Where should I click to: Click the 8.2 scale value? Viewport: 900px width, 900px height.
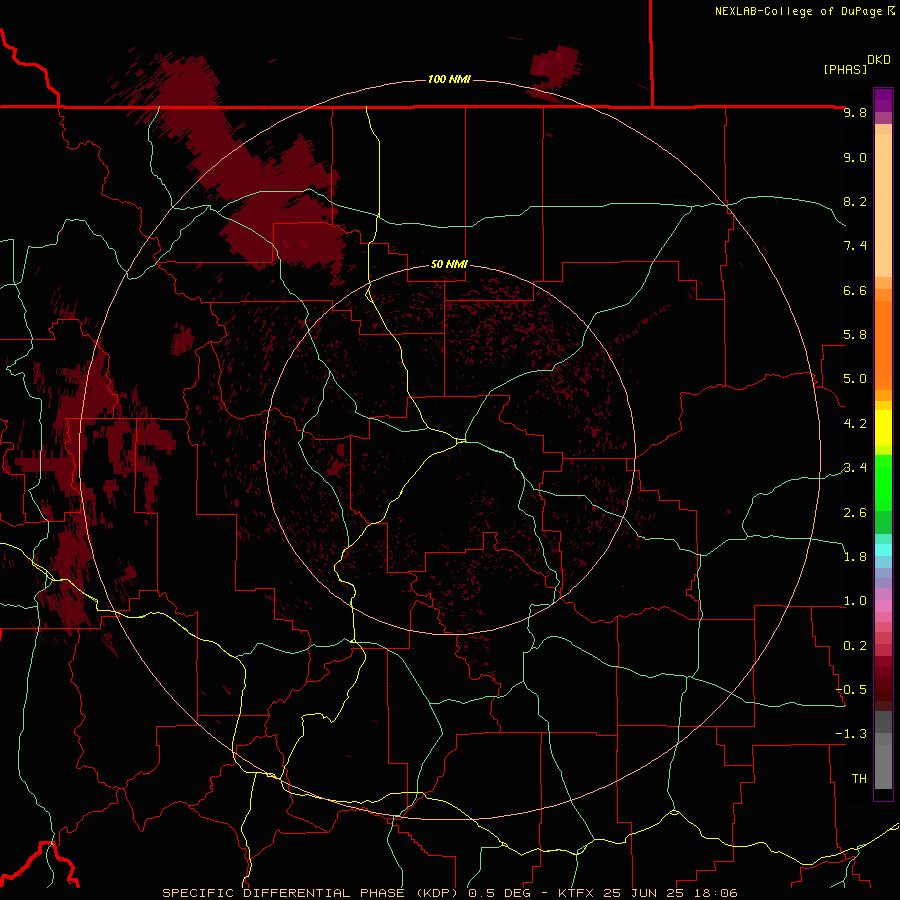click(855, 201)
